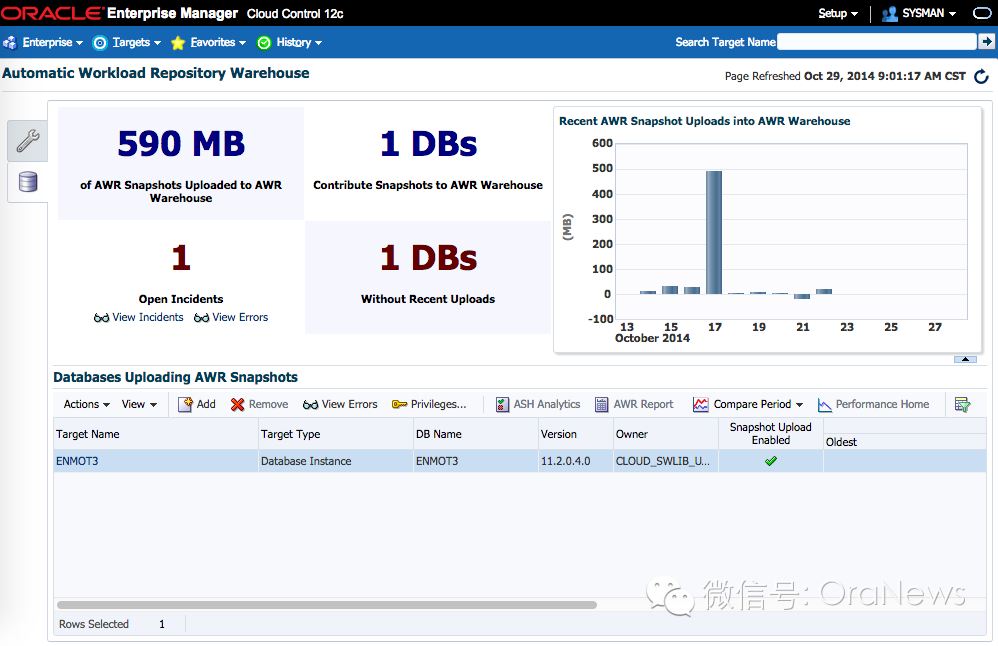Click the Privileges... button
This screenshot has height=646, width=998.
438,404
